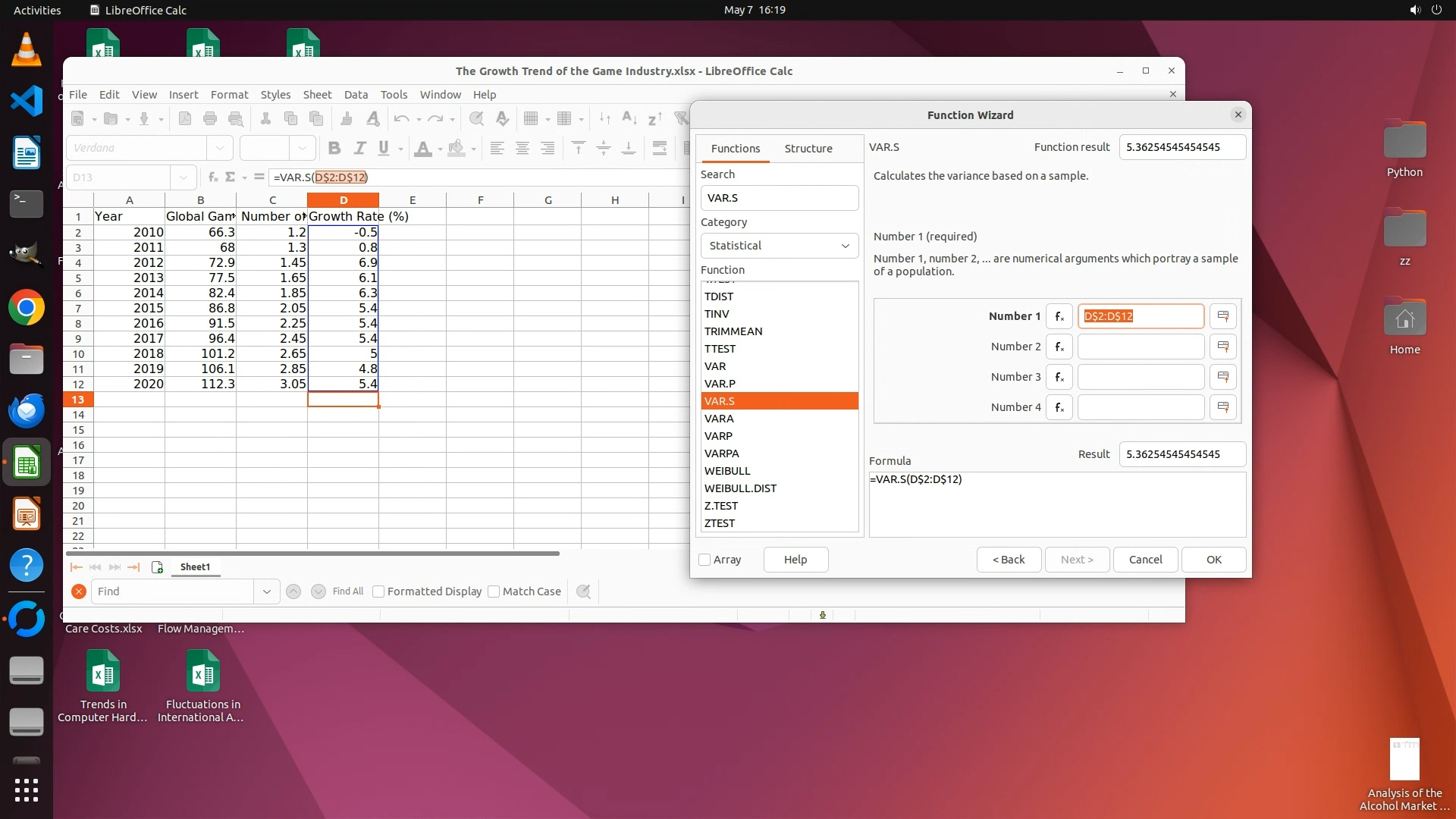Expand the Name Box dropdown for D13
This screenshot has width=1456, height=819.
[x=183, y=177]
